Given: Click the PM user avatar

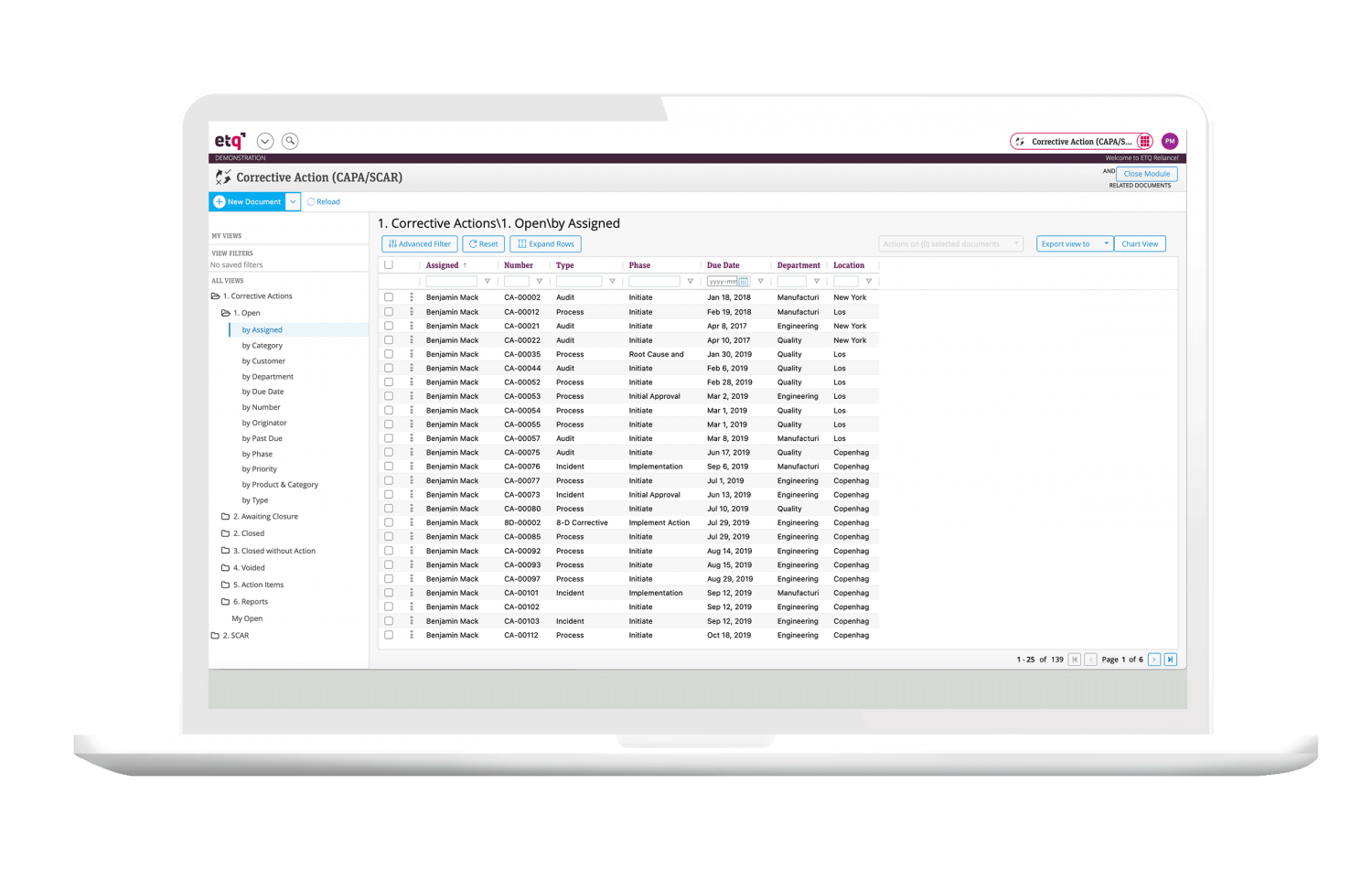Looking at the screenshot, I should point(1169,141).
